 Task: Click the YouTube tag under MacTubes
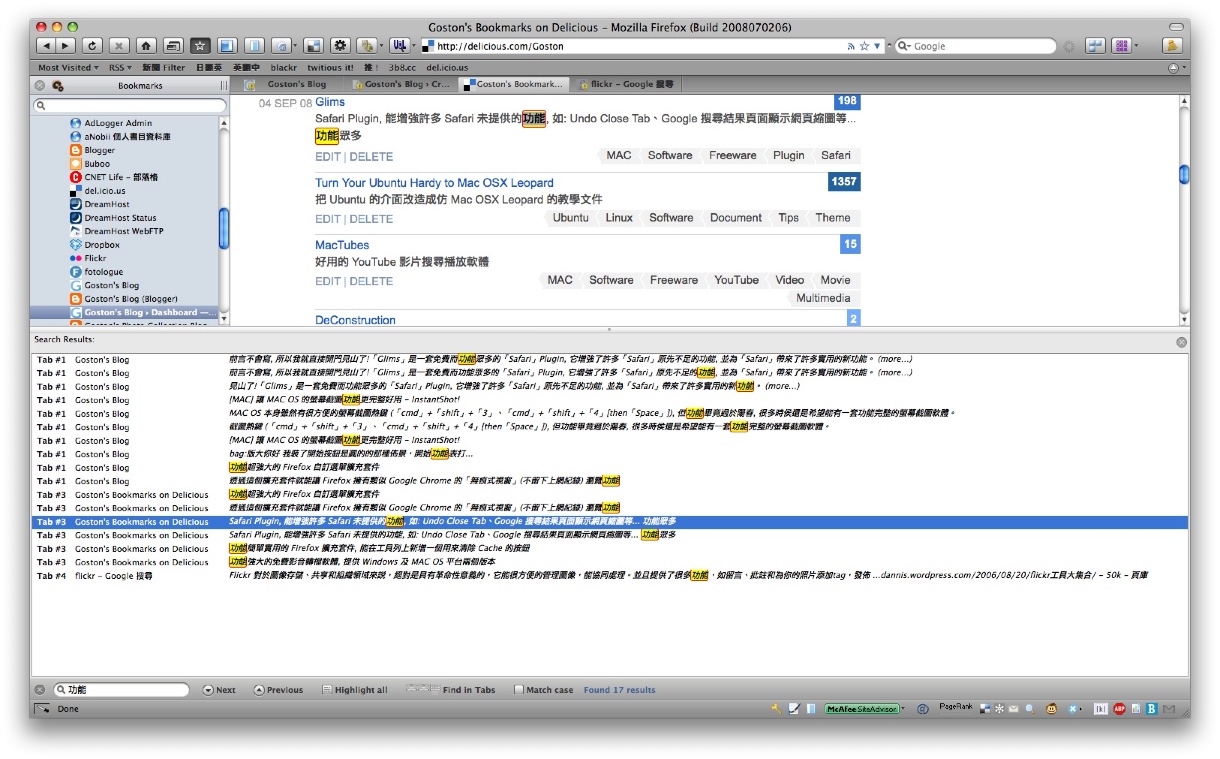tap(736, 280)
